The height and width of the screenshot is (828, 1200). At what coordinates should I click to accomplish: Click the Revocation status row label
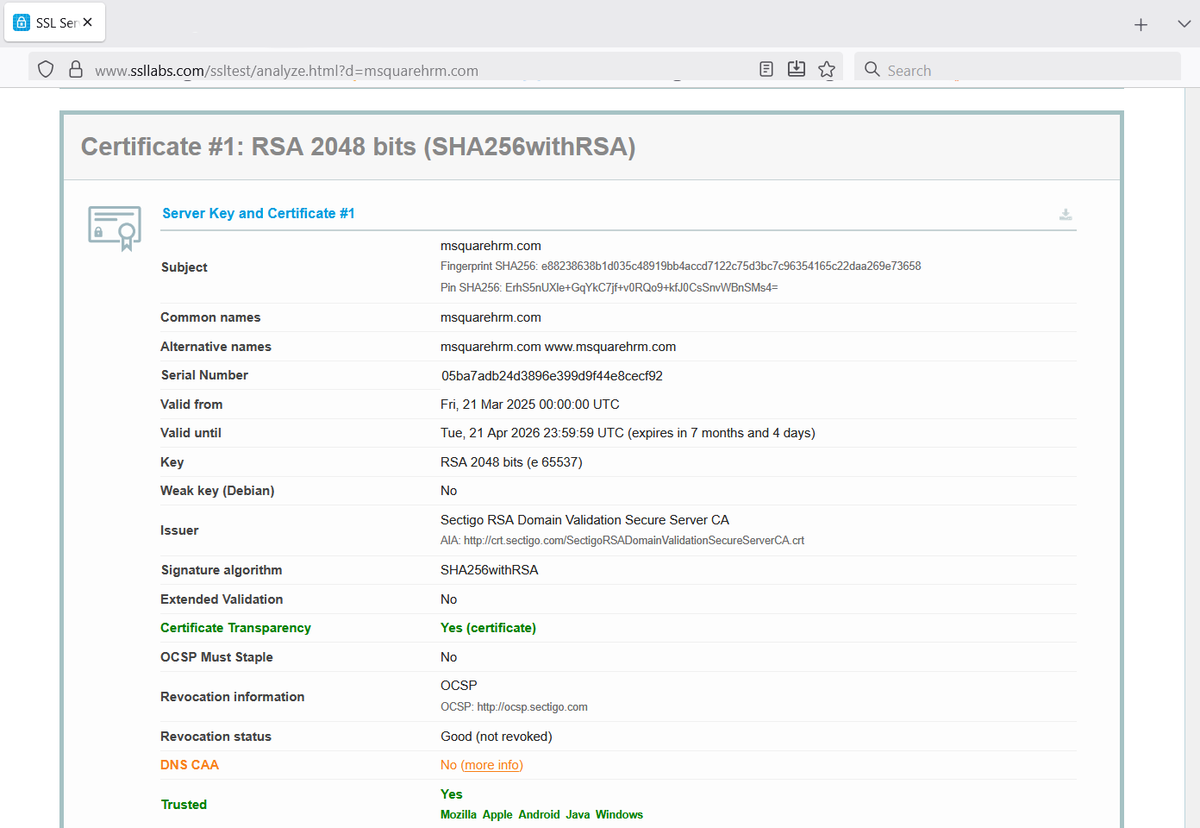point(216,736)
